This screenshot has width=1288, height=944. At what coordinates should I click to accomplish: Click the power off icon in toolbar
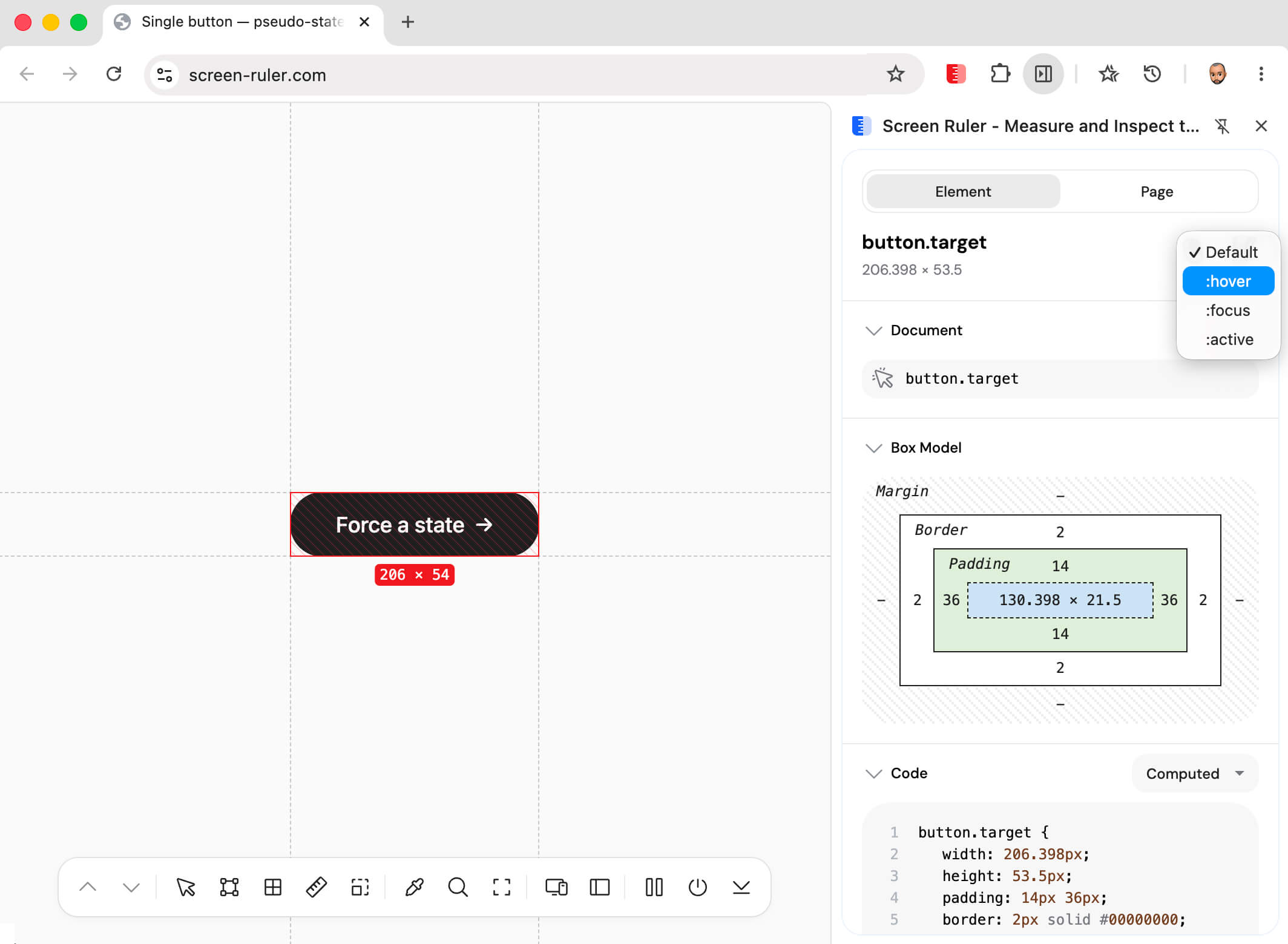pos(698,887)
